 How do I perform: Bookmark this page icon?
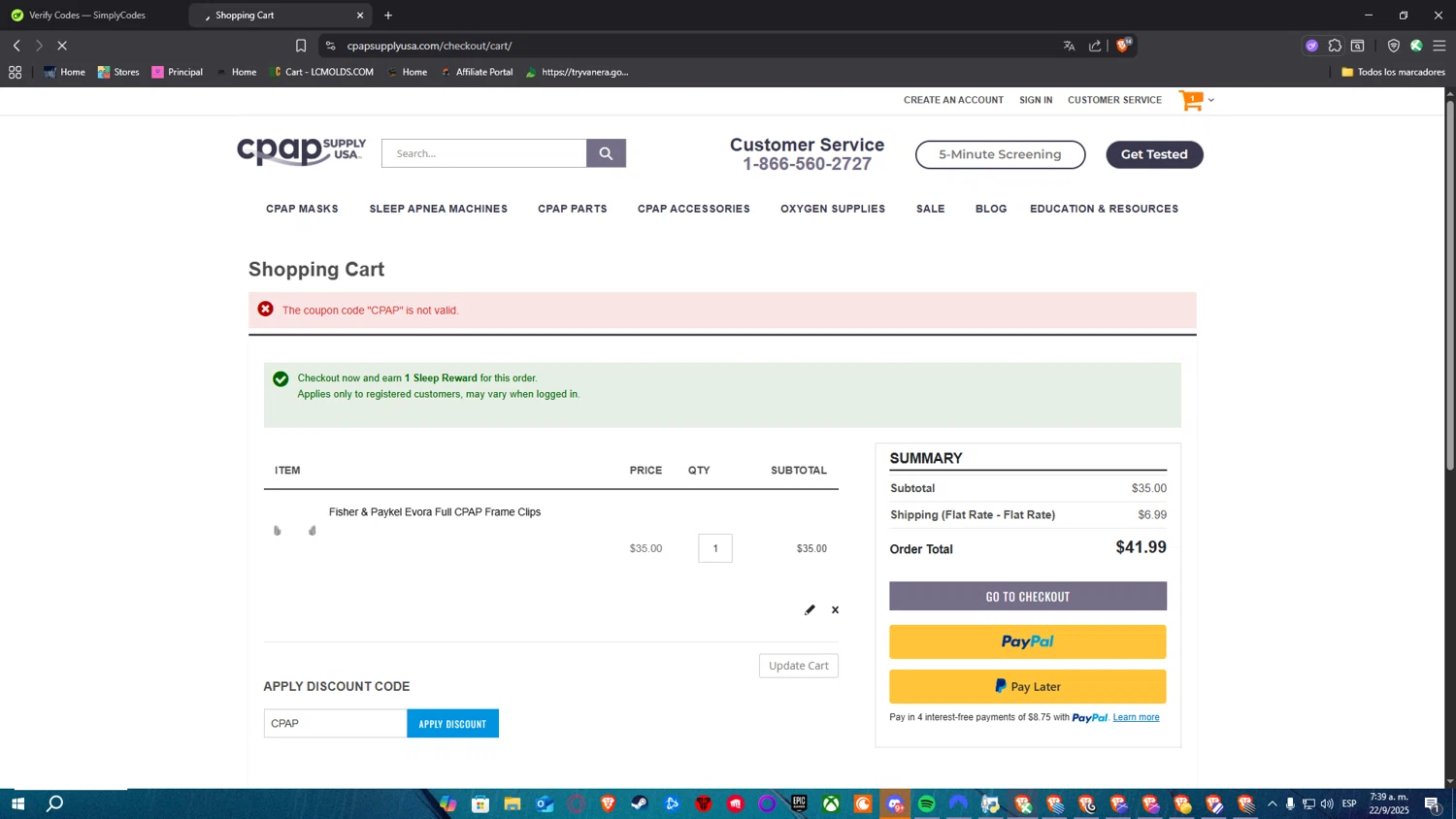tap(301, 46)
